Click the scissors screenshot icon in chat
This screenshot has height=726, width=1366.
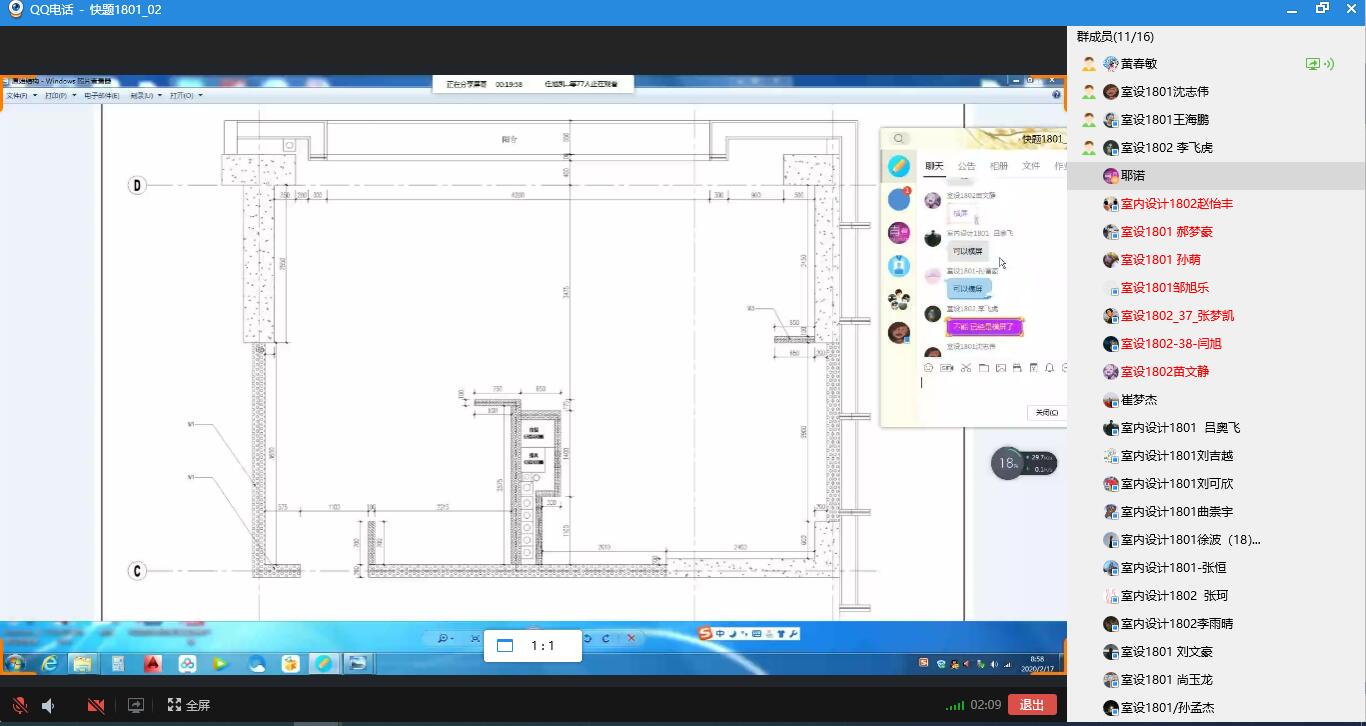point(966,368)
